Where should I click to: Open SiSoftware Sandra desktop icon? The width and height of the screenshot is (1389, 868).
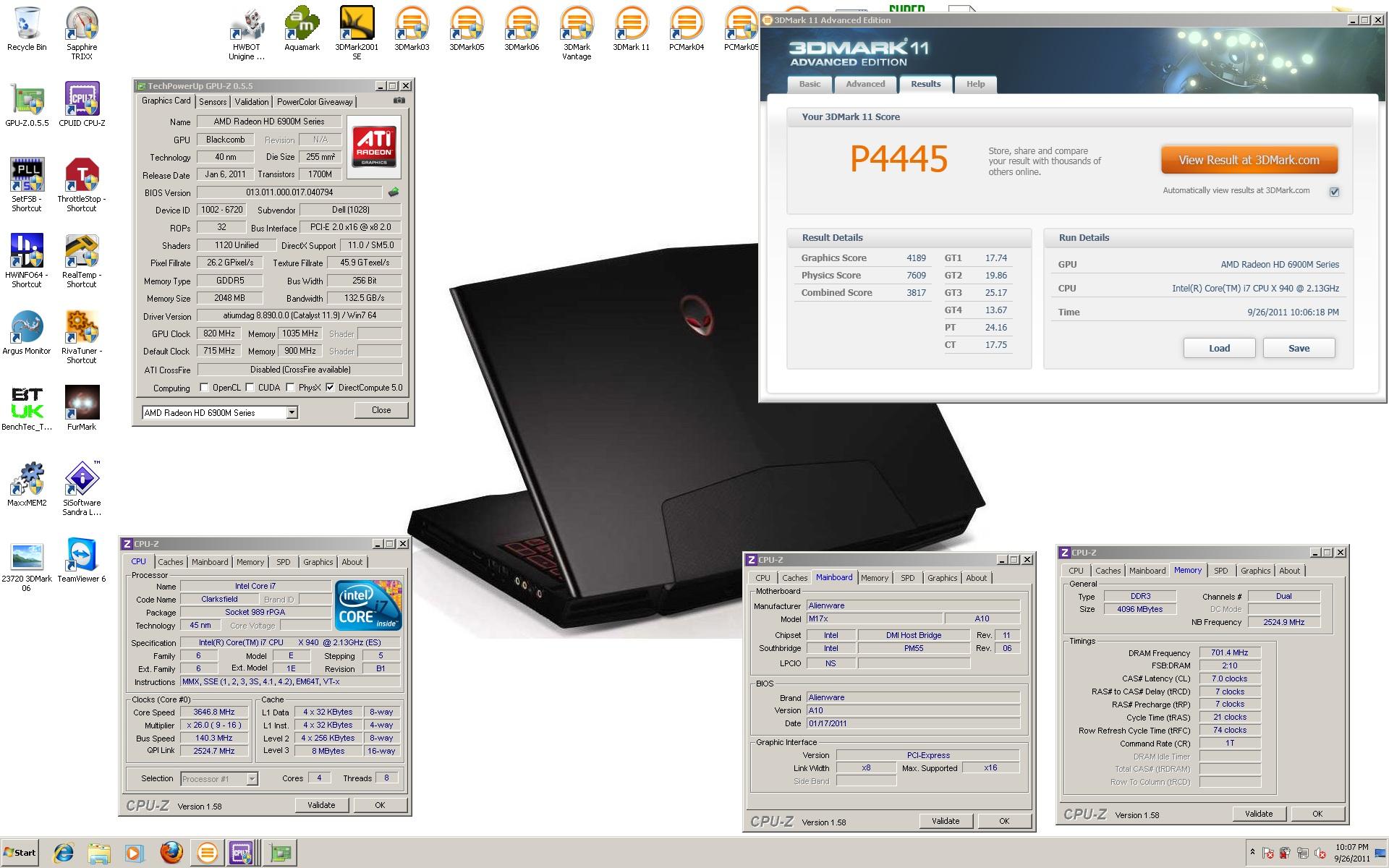pos(82,488)
